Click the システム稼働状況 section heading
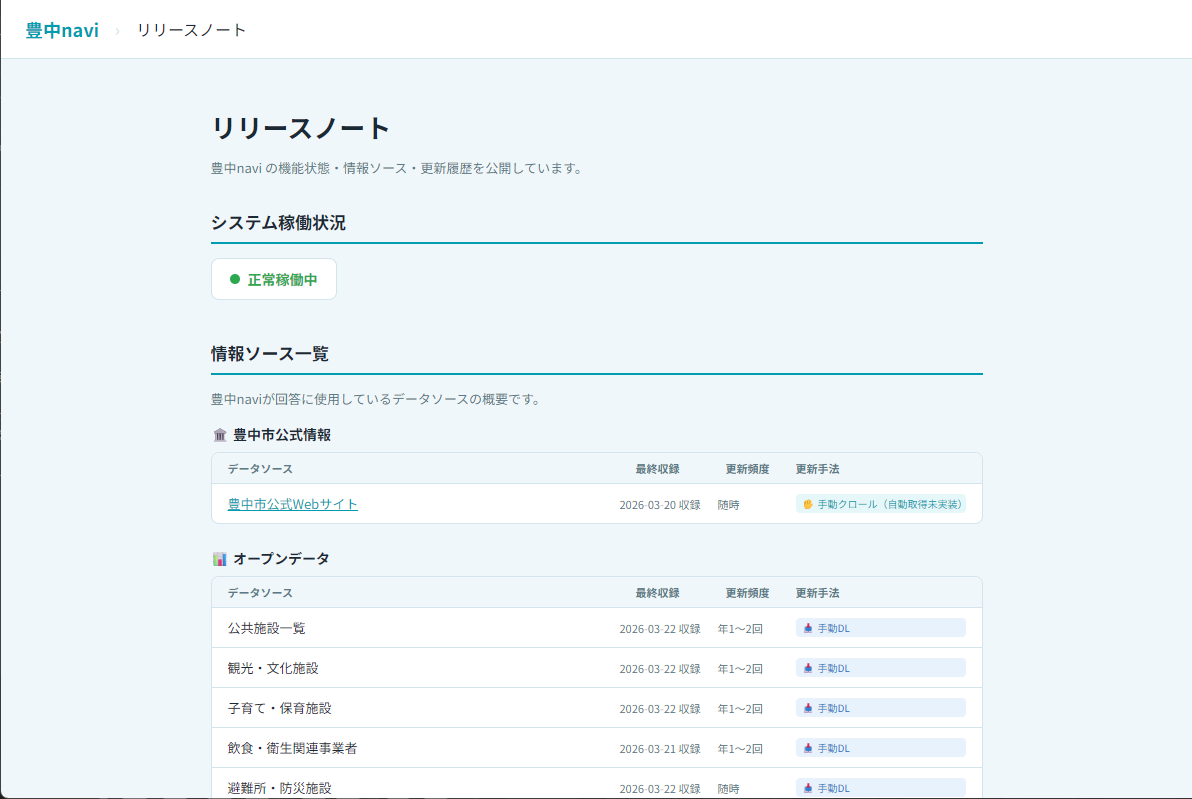1192x799 pixels. click(x=278, y=223)
